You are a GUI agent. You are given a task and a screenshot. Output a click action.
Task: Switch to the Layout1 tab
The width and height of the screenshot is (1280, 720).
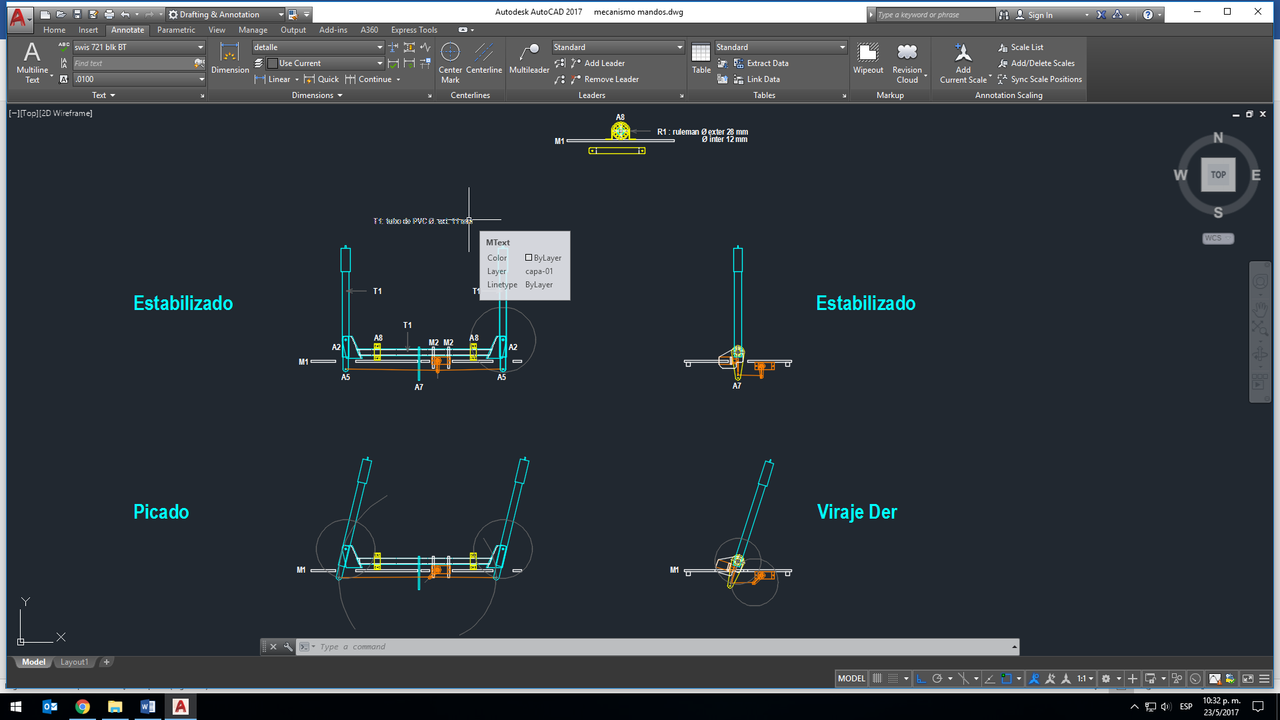(x=74, y=662)
